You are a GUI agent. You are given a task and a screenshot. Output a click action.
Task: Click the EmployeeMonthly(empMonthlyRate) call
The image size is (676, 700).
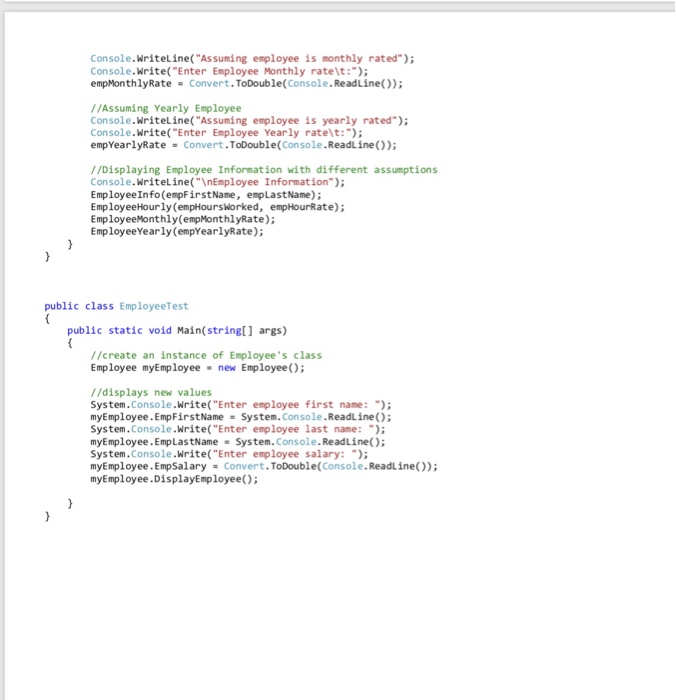(183, 219)
